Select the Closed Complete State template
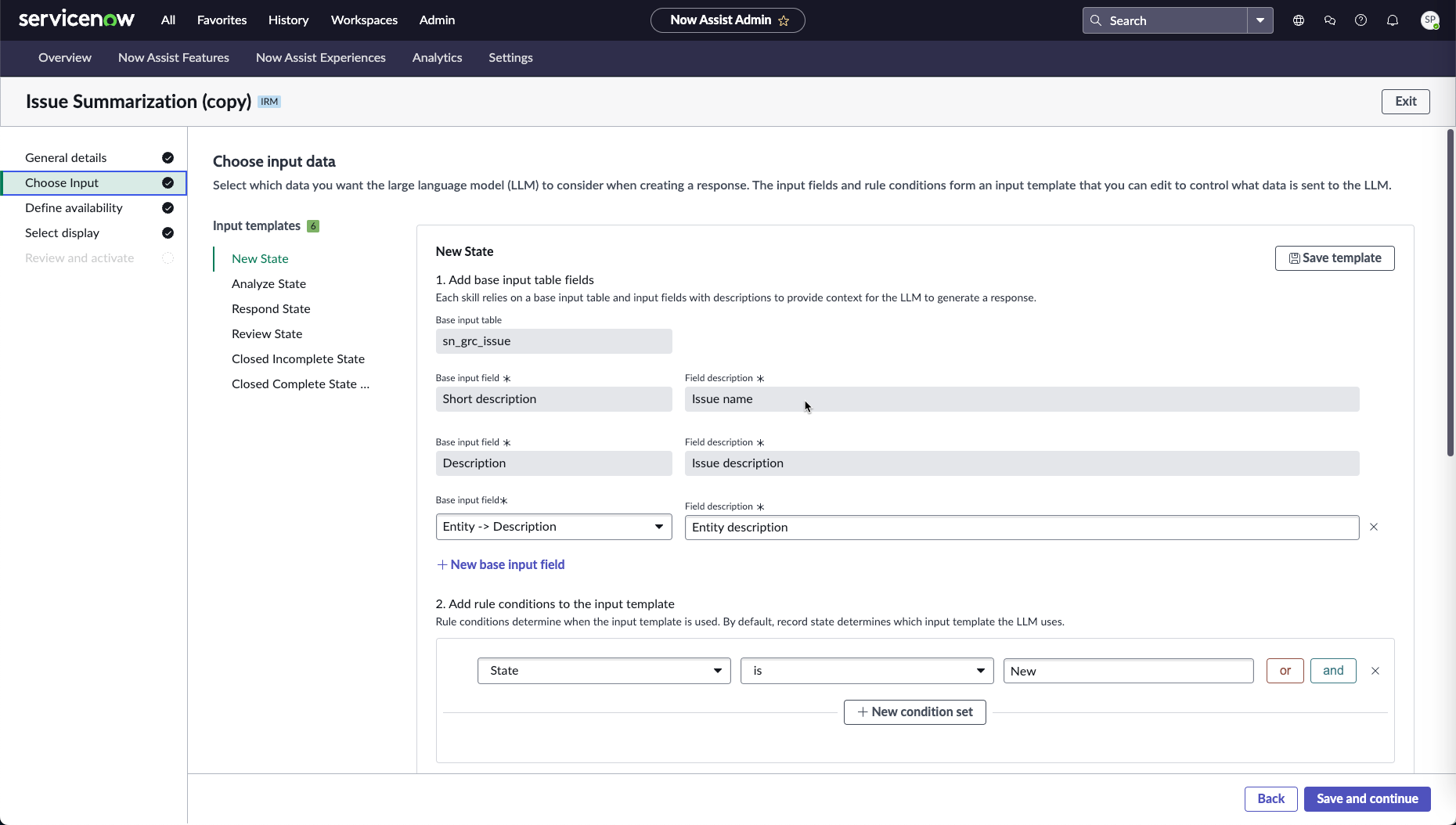The image size is (1456, 825). [x=301, y=384]
